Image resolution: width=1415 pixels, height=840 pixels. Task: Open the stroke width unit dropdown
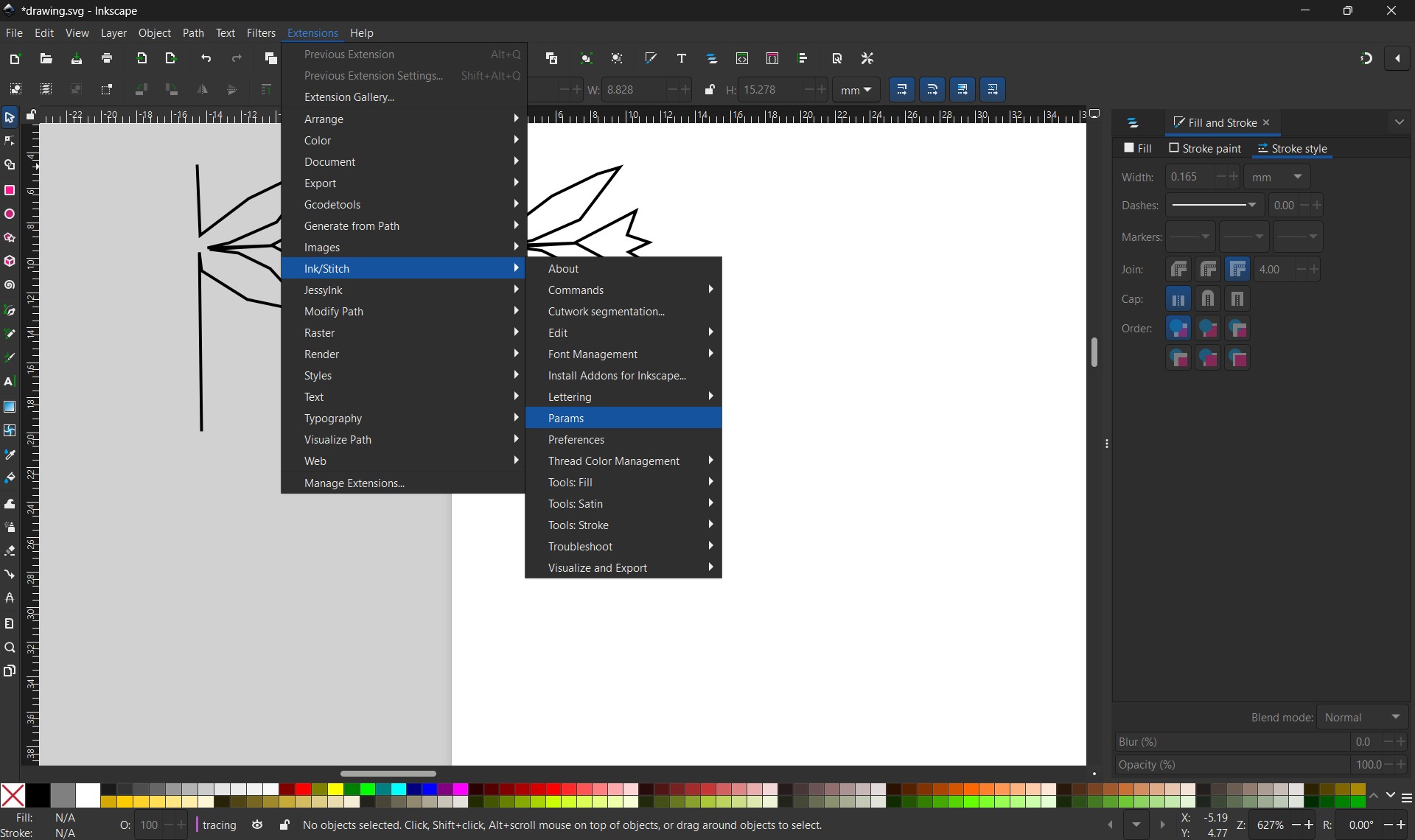click(1277, 178)
